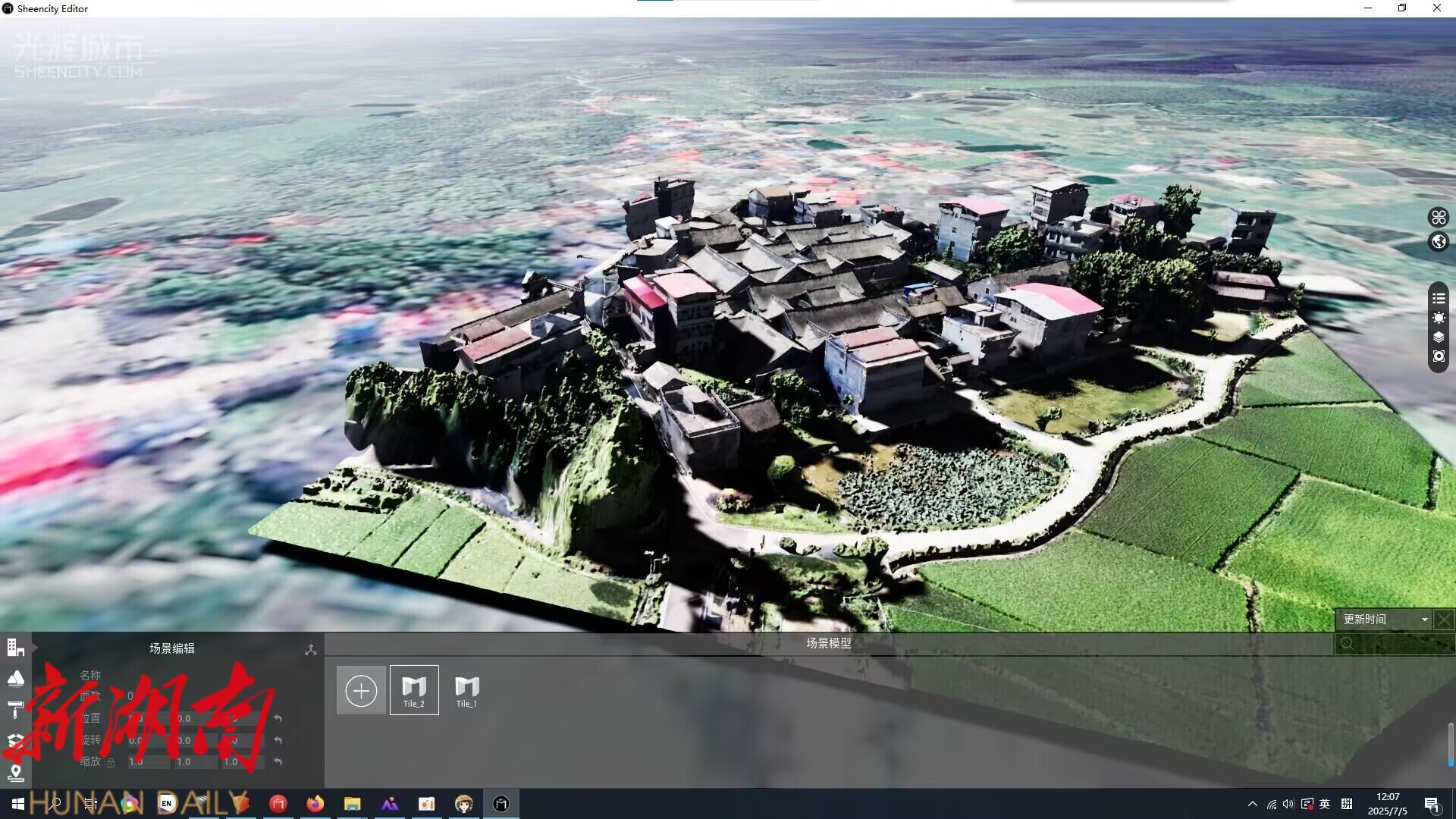
Task: Open the layers stack icon
Action: tap(1439, 337)
